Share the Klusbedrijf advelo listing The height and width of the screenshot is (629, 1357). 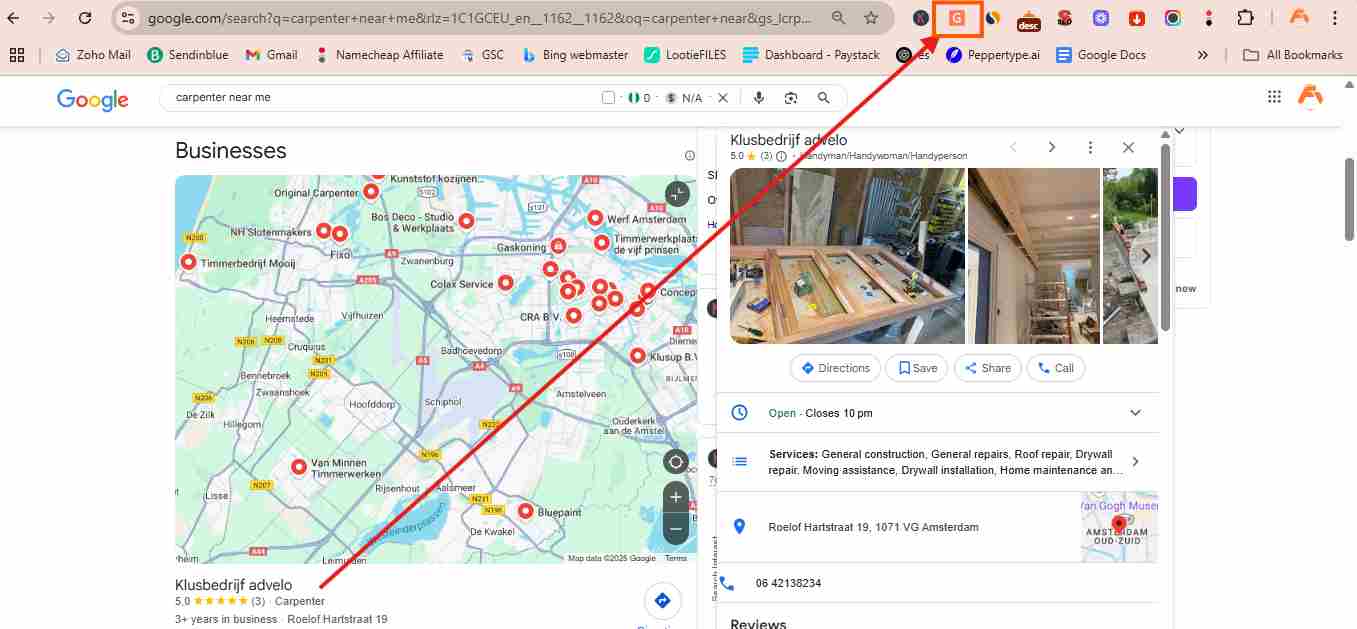[988, 368]
